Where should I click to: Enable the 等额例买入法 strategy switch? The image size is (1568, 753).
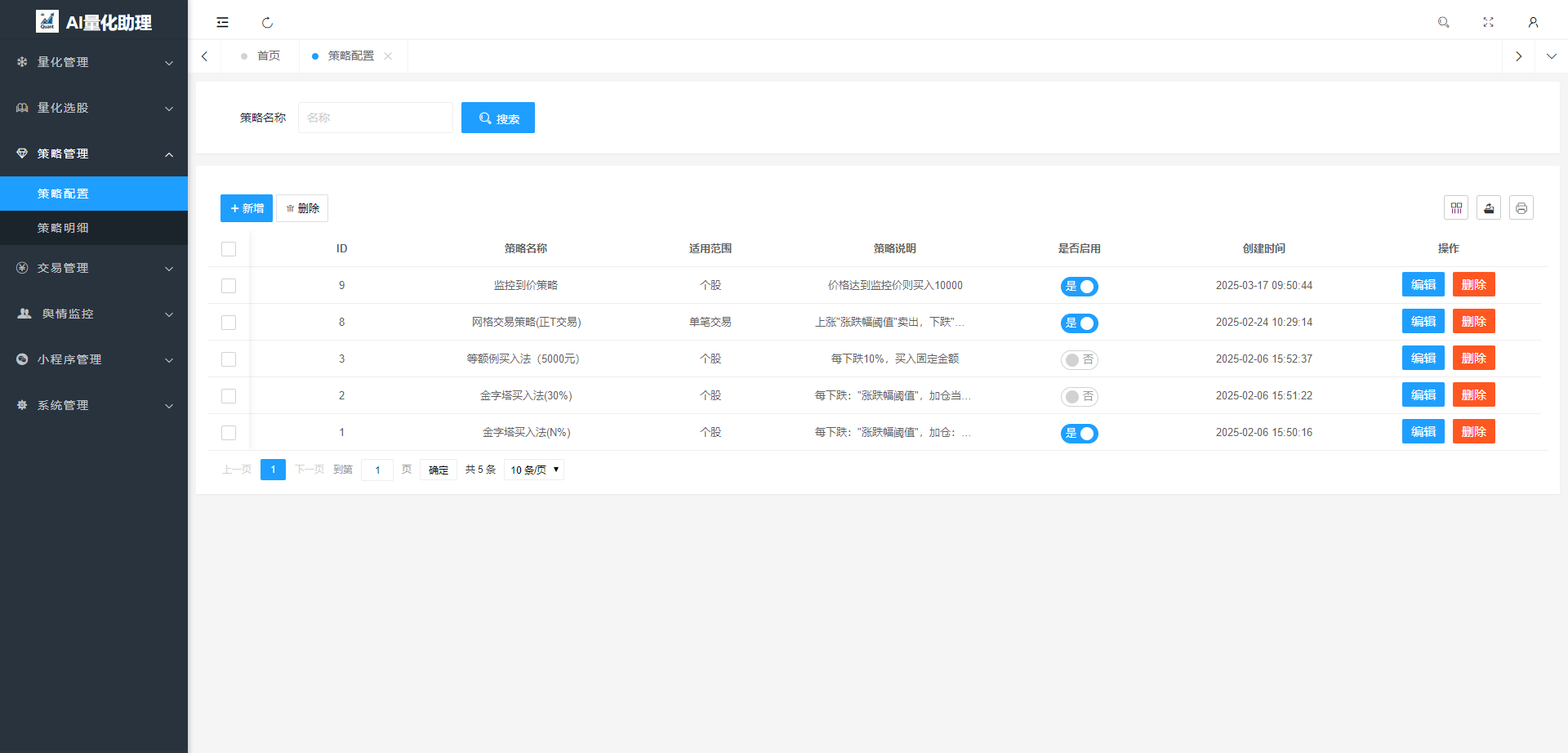coord(1080,359)
